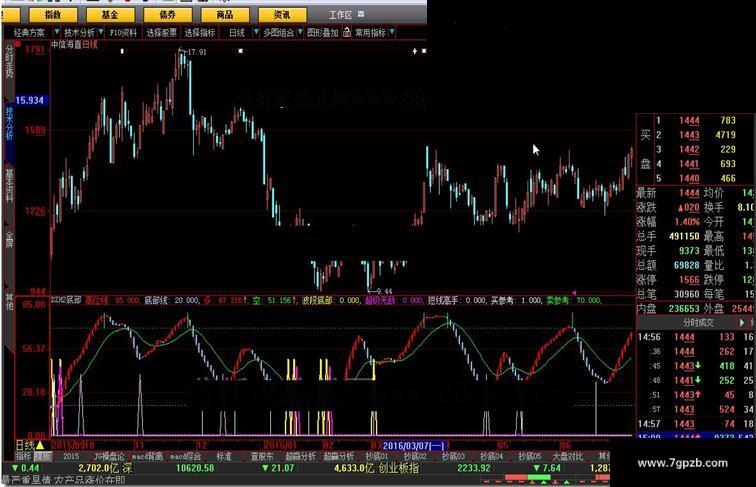This screenshot has height=487, width=756.
Task: Expand the 常用指标 dropdown arrow
Action: pyautogui.click(x=392, y=32)
